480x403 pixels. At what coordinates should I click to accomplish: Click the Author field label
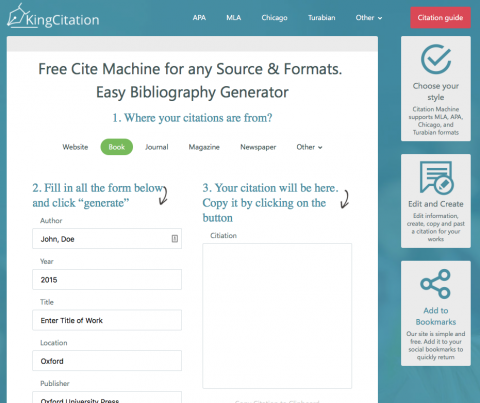pyautogui.click(x=51, y=221)
